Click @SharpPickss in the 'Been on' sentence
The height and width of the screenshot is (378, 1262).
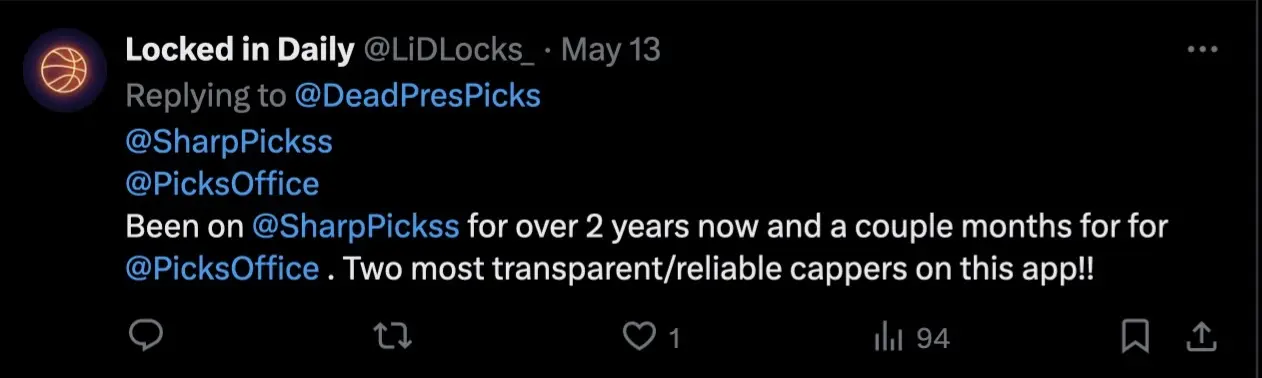[x=355, y=227]
